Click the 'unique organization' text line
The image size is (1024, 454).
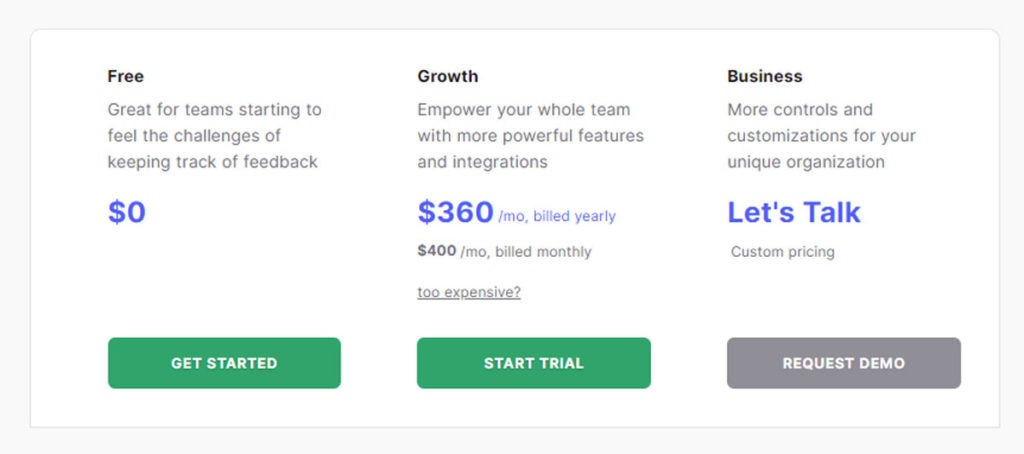(806, 161)
